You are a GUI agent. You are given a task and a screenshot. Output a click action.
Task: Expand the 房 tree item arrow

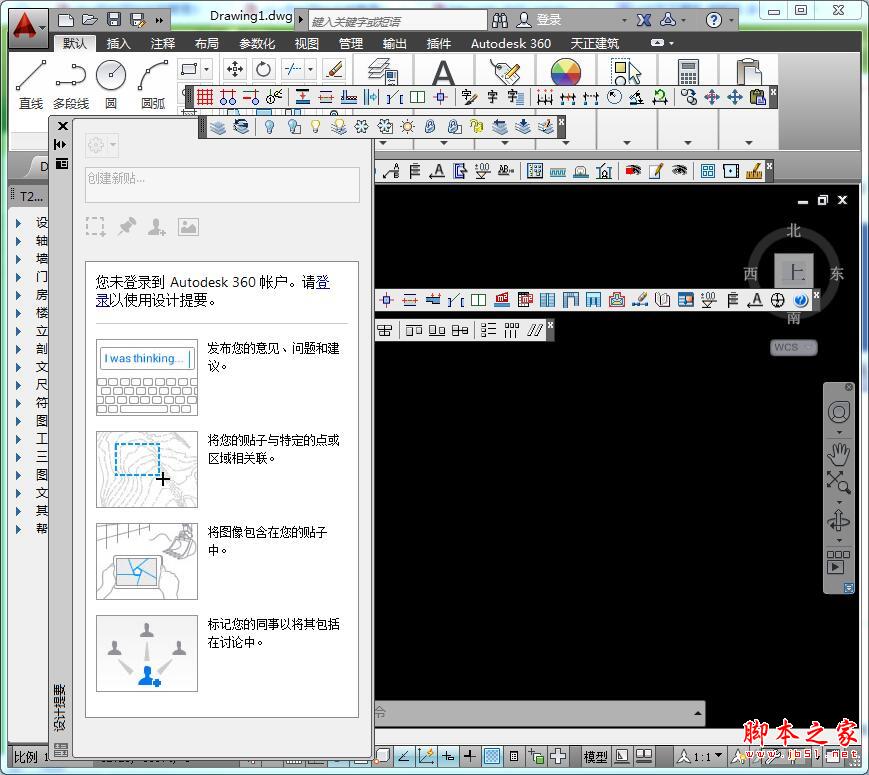point(18,295)
